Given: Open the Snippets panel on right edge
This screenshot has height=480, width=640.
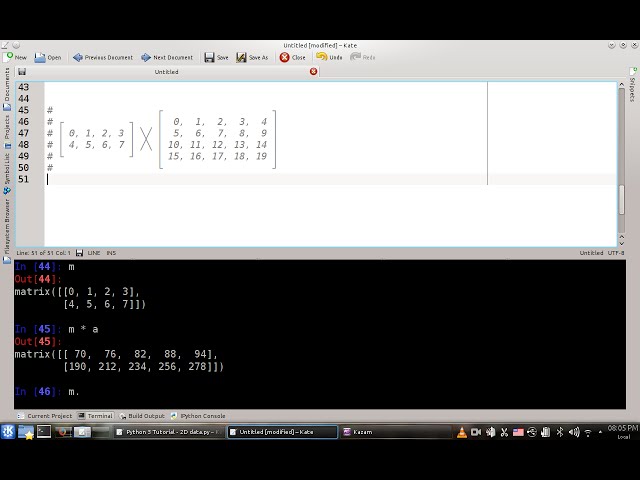Looking at the screenshot, I should point(632,85).
